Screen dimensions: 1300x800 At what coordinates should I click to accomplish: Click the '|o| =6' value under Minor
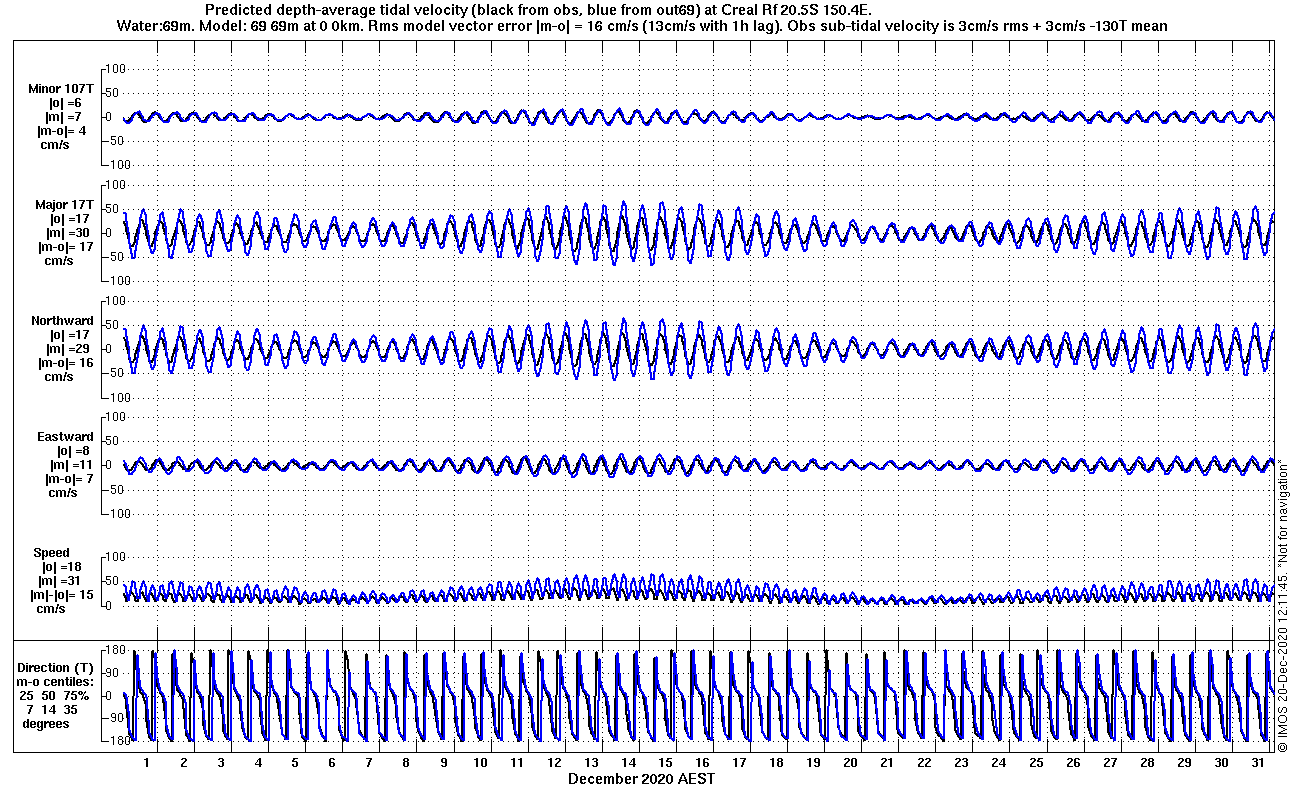pos(66,103)
